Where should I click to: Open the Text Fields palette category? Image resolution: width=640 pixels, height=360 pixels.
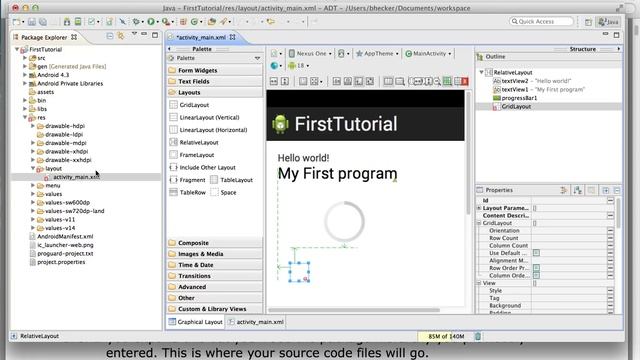[215, 81]
